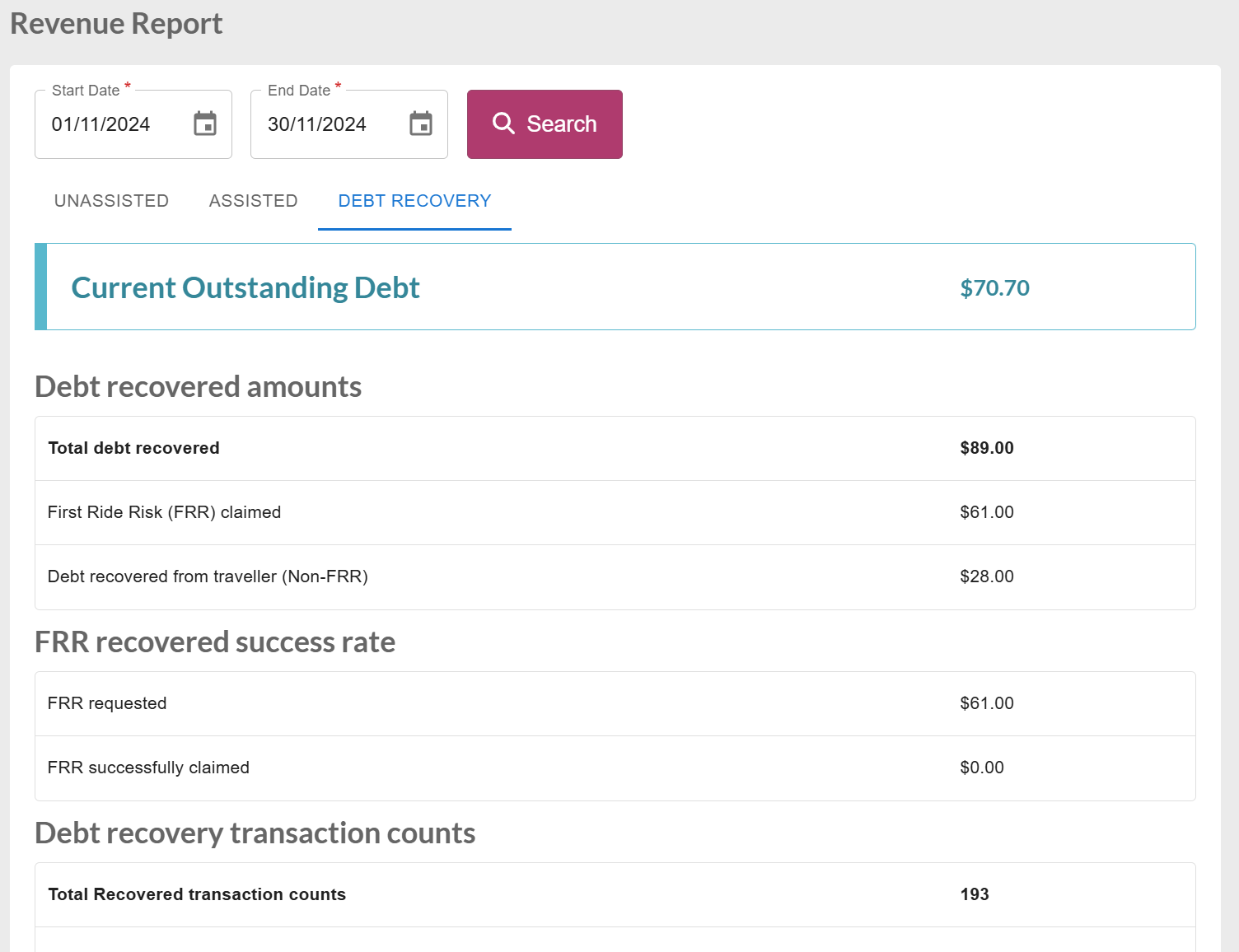Click the $28.00 Non-FRR value
Viewport: 1239px width, 952px height.
pos(987,576)
